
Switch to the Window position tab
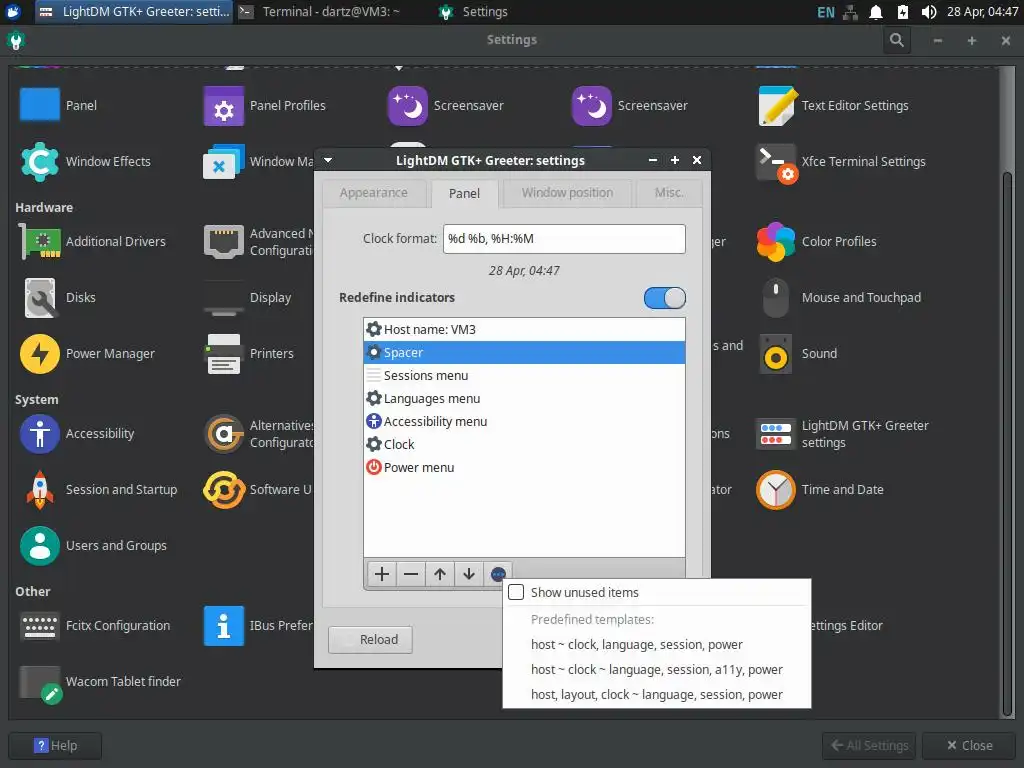point(567,193)
